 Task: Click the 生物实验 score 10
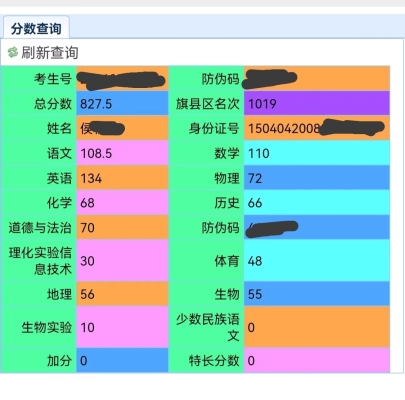point(87,327)
